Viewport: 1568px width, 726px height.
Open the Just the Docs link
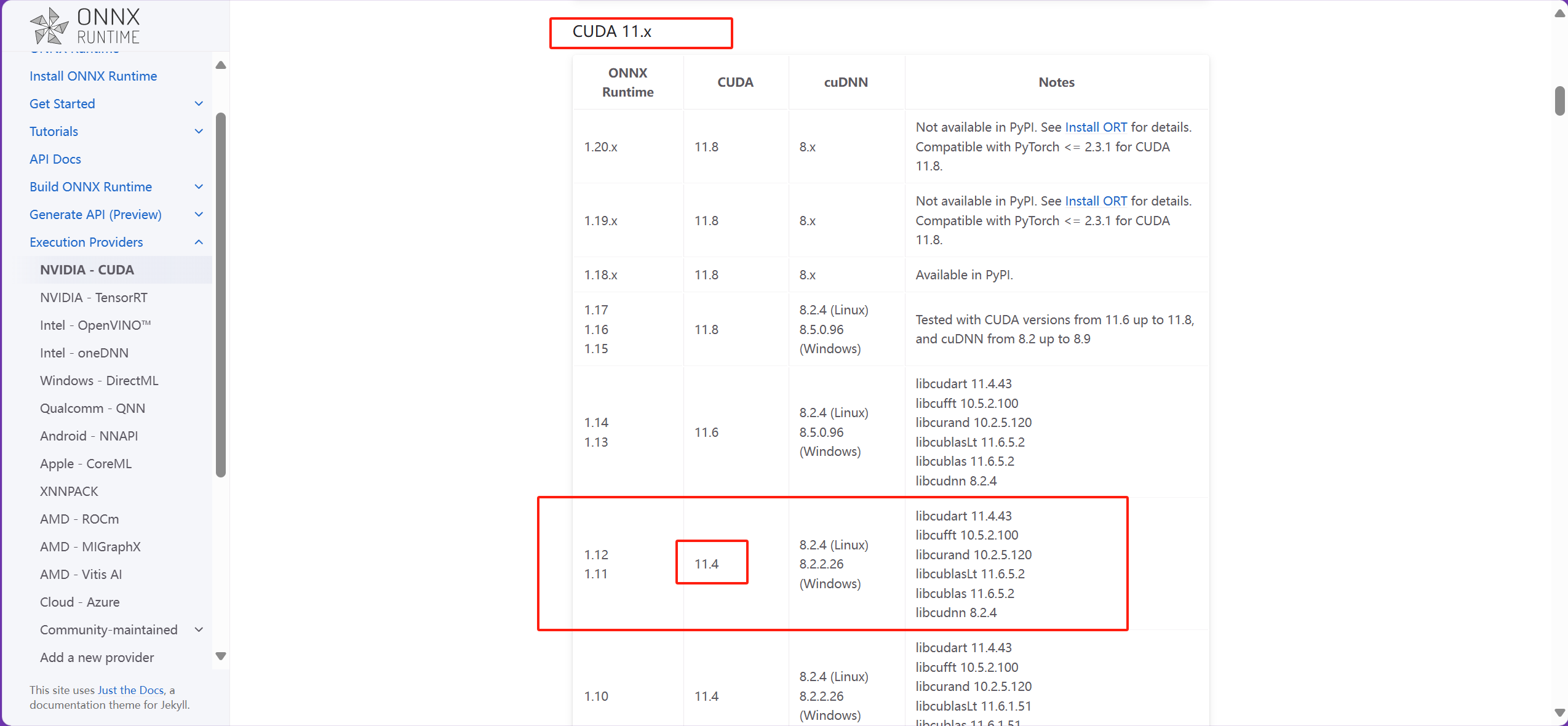pos(130,690)
